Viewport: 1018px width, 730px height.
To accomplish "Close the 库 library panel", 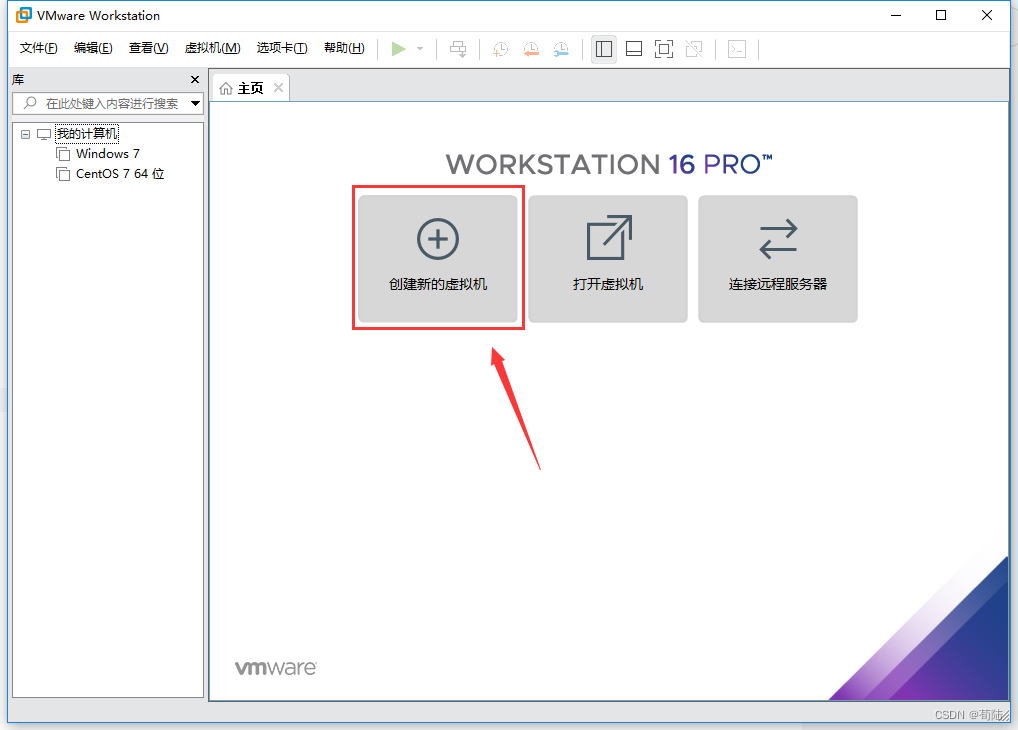I will 195,79.
